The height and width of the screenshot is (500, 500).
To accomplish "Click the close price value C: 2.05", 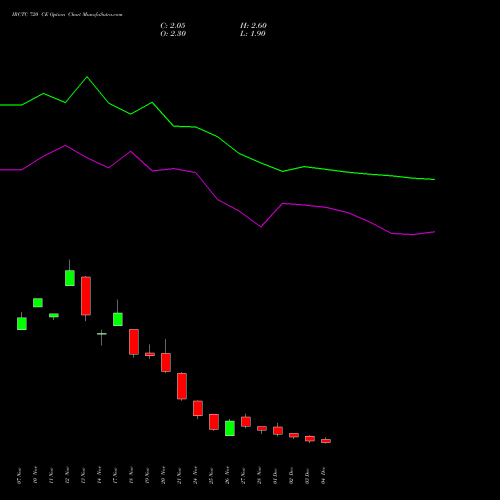I will pos(173,26).
